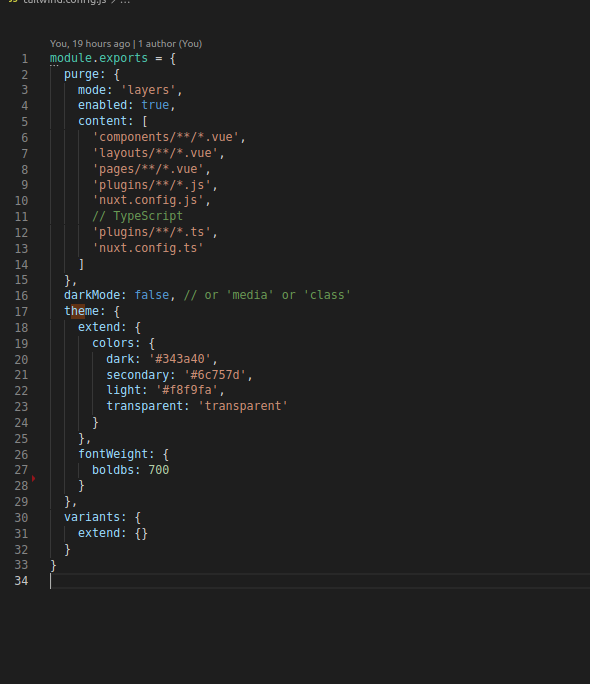Place cursor on 'variants' key
Screen dimensions: 590x684
tap(92, 517)
